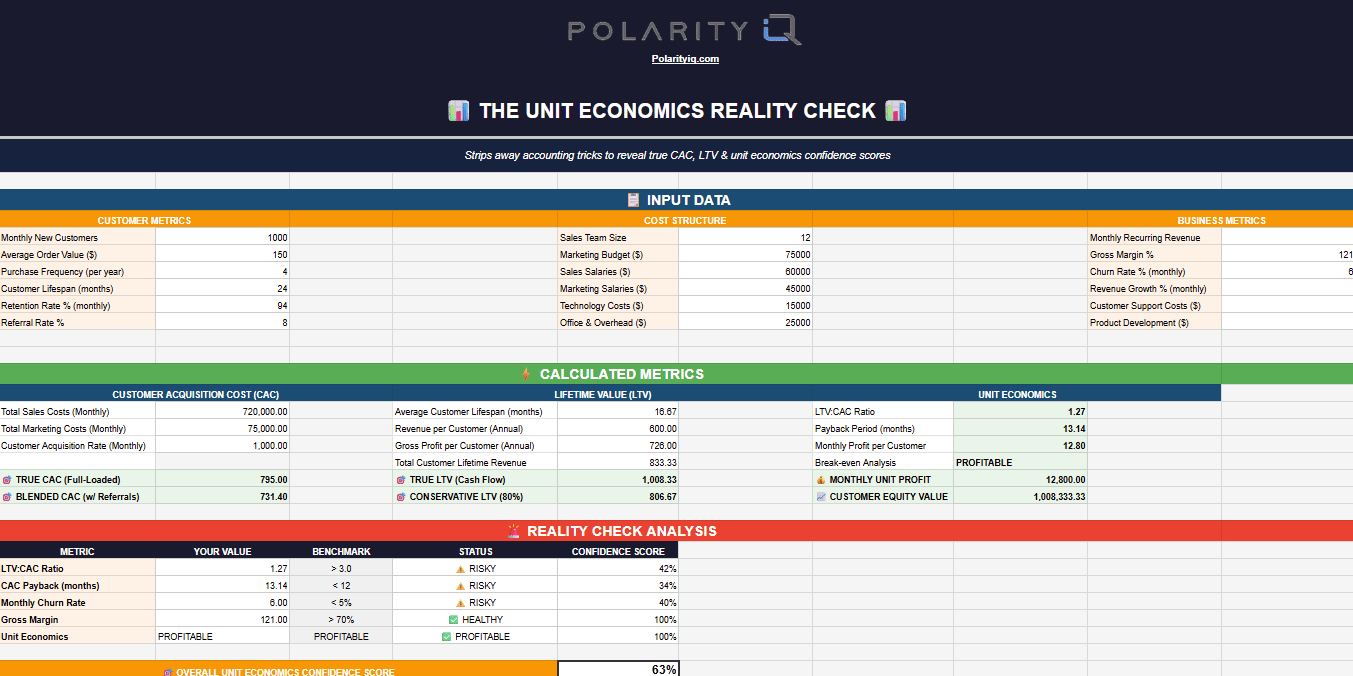
Task: Select the 63% overall confidence score cell
Action: pos(618,670)
